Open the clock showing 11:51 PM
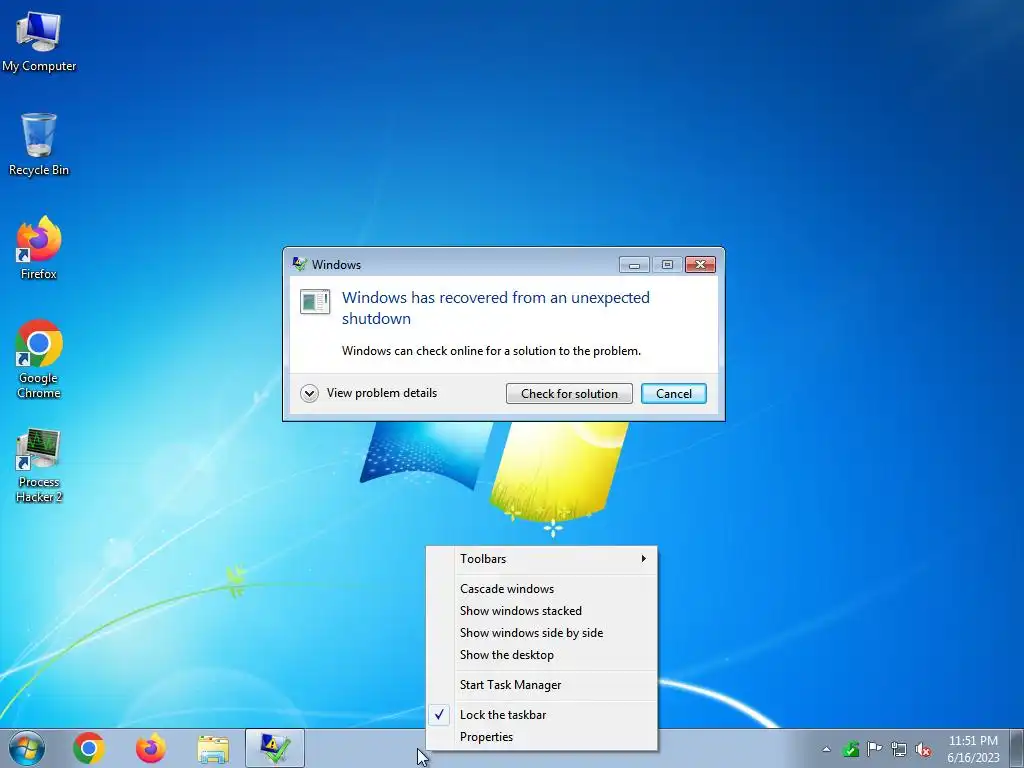The width and height of the screenshot is (1024, 768). click(973, 741)
